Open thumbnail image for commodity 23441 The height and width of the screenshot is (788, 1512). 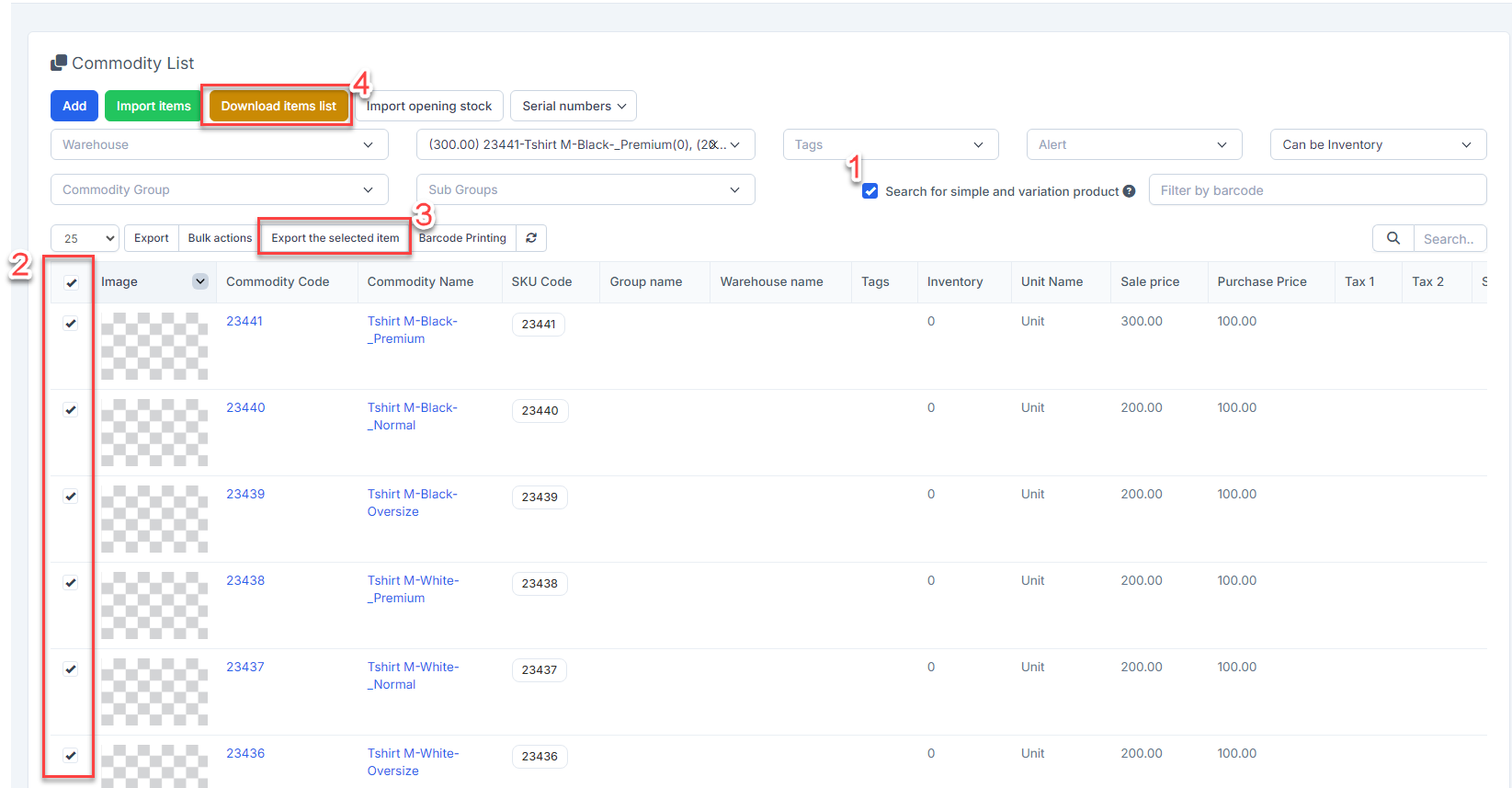tap(154, 346)
